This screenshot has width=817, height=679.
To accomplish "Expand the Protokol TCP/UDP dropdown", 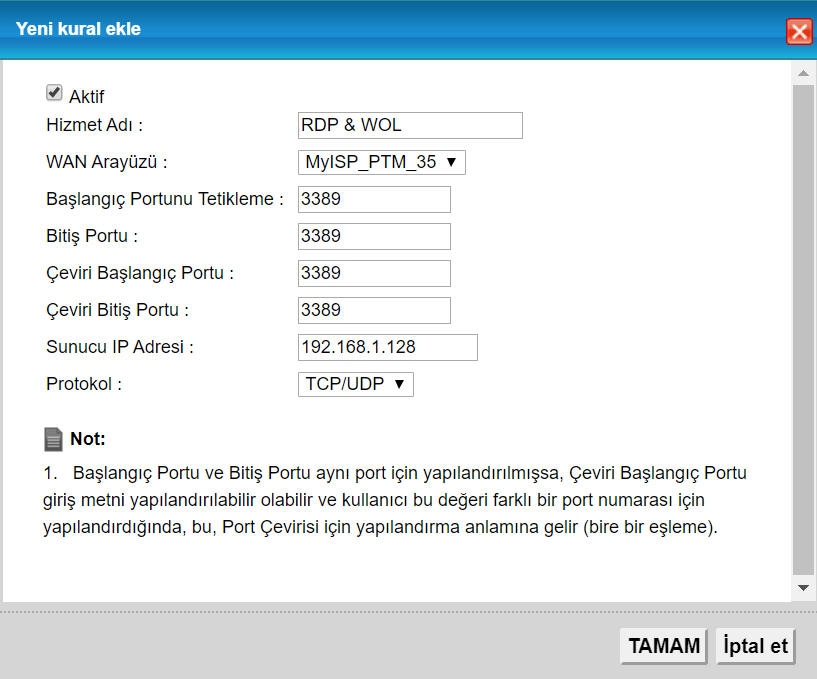I will point(356,384).
